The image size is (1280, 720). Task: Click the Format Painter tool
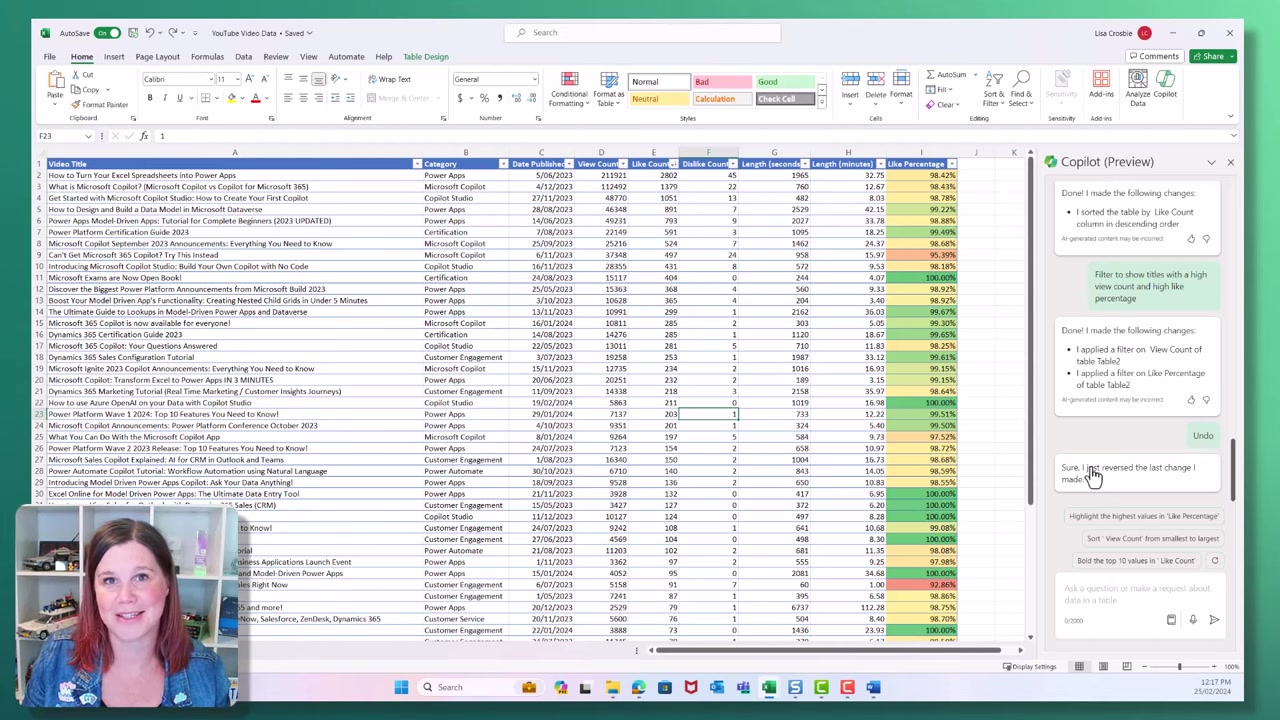click(101, 104)
